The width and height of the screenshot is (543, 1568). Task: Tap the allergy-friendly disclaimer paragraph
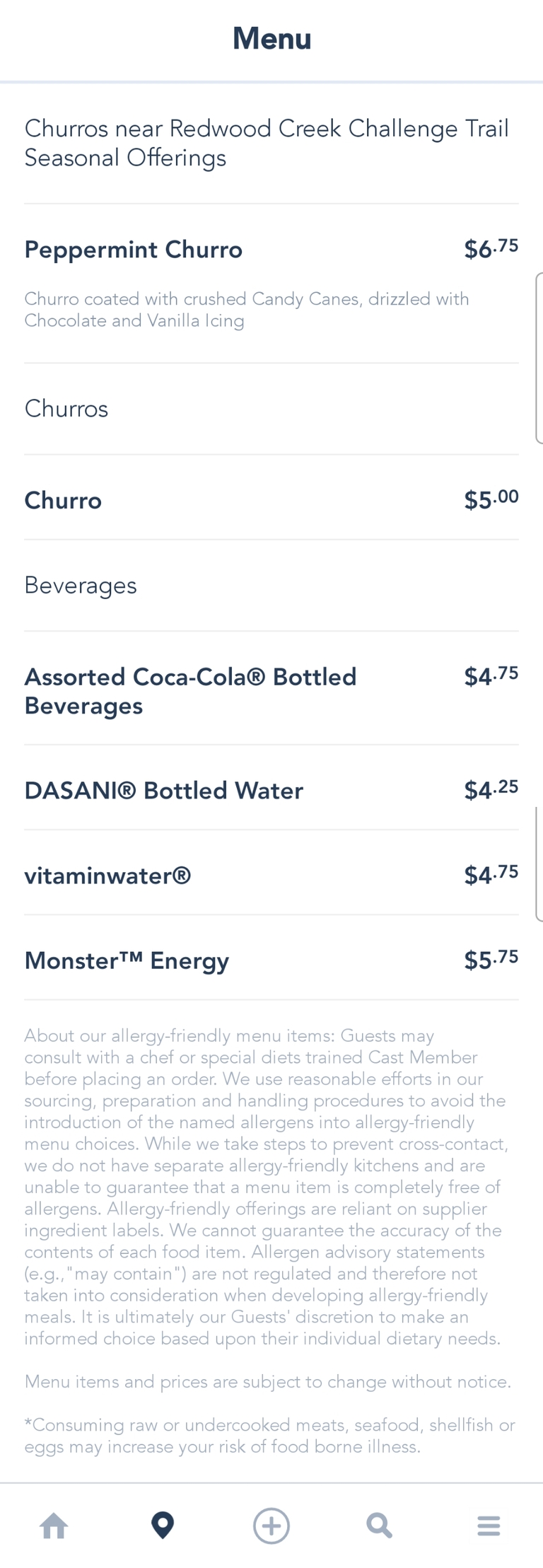click(x=266, y=1187)
